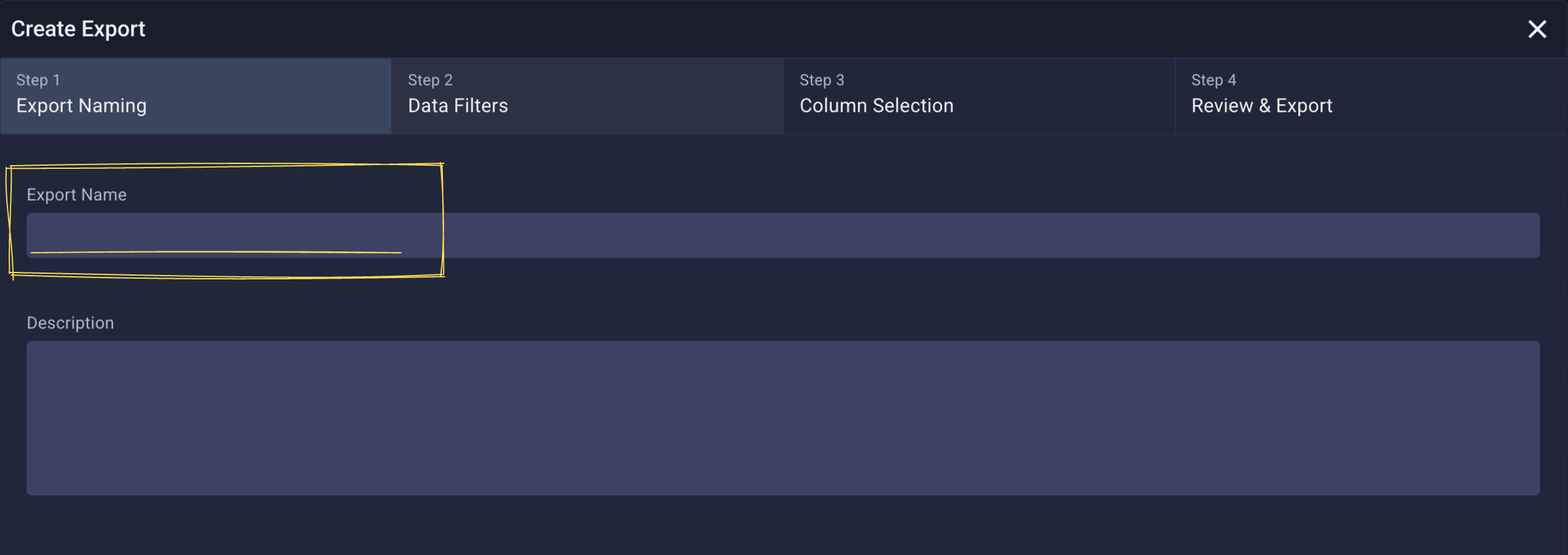Switch to the Step 2 Data Filters tab

tap(586, 96)
